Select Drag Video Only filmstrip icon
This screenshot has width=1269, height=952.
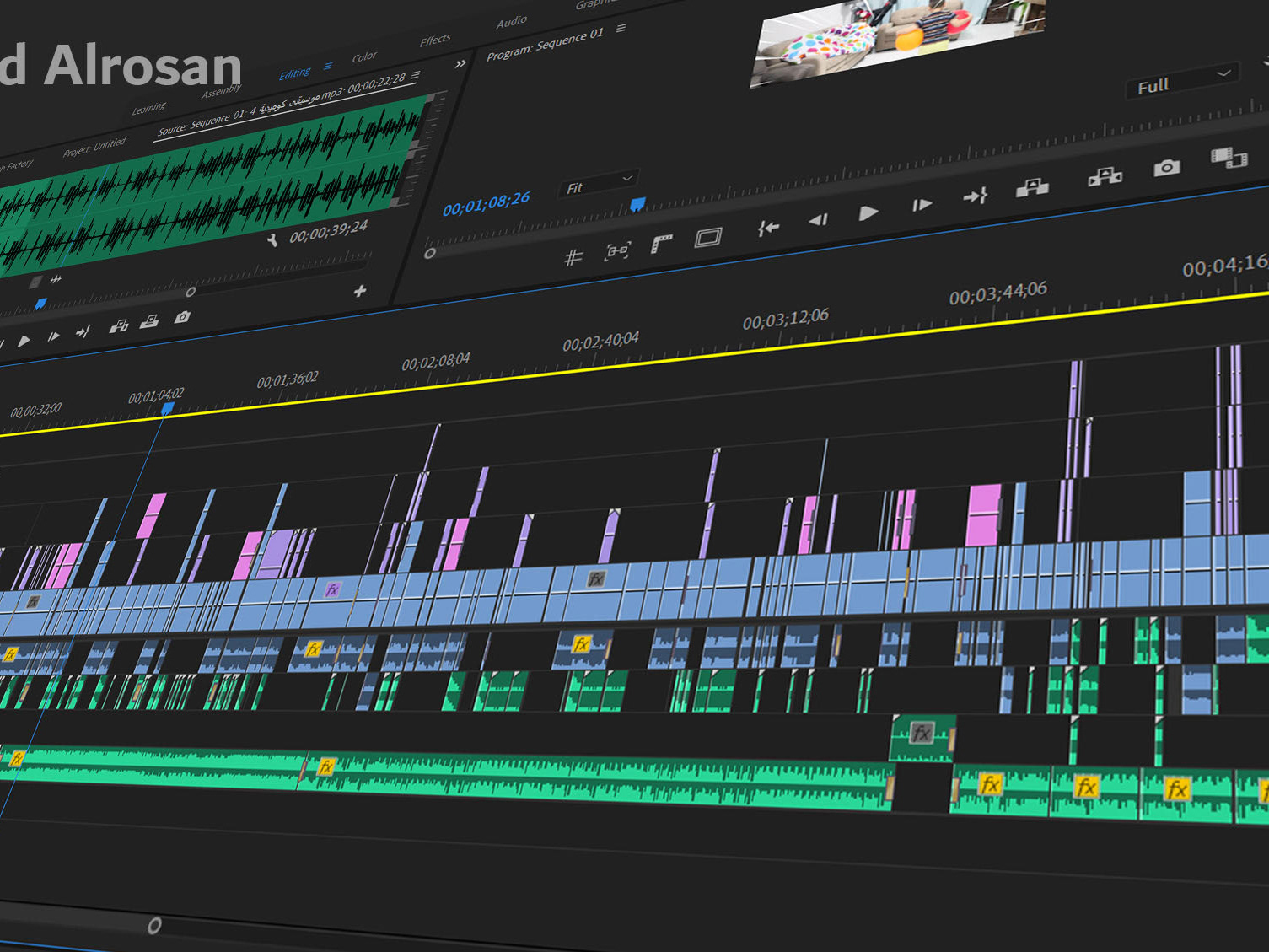35,282
